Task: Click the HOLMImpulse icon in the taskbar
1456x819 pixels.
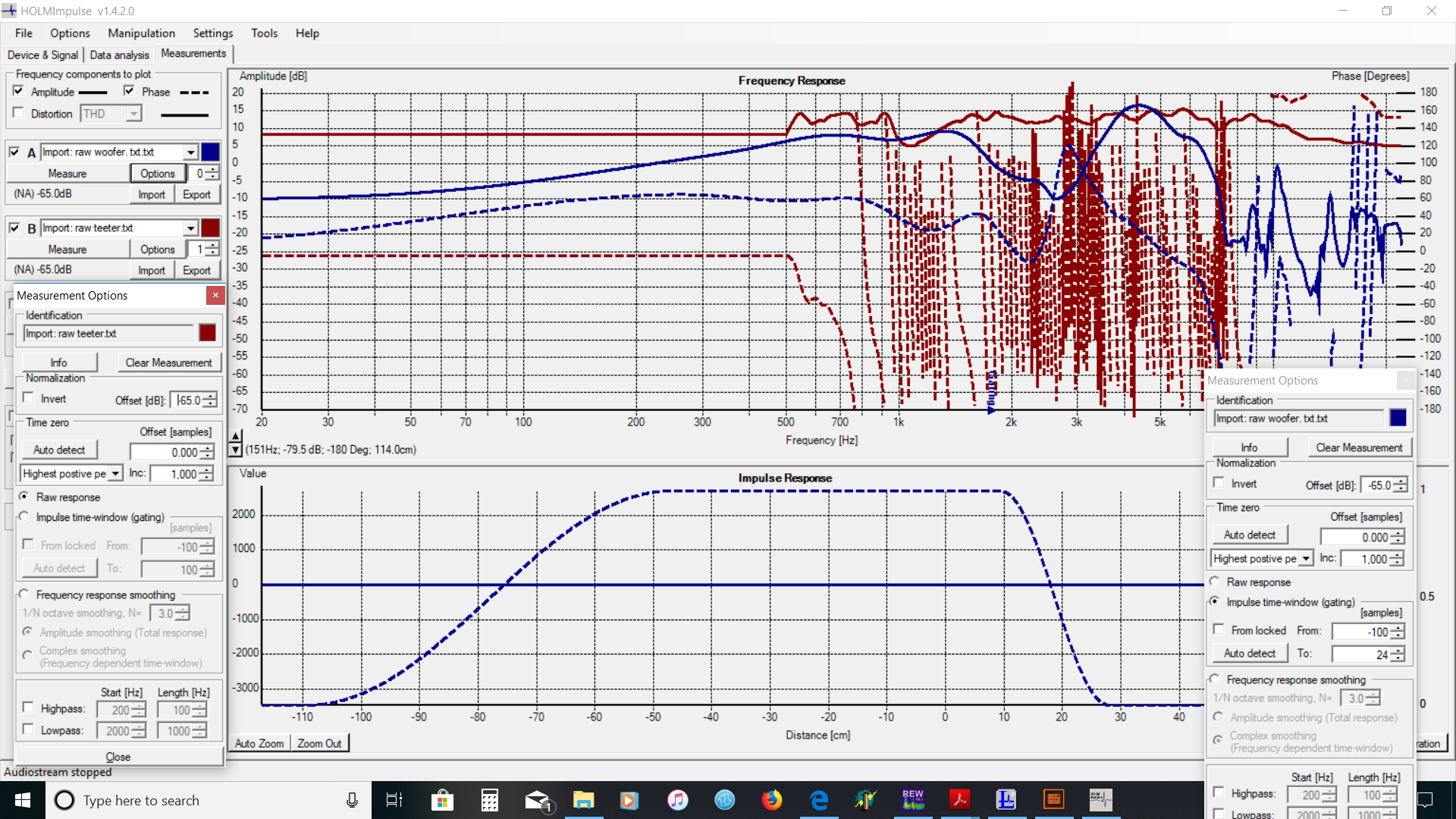Action: 1100,800
